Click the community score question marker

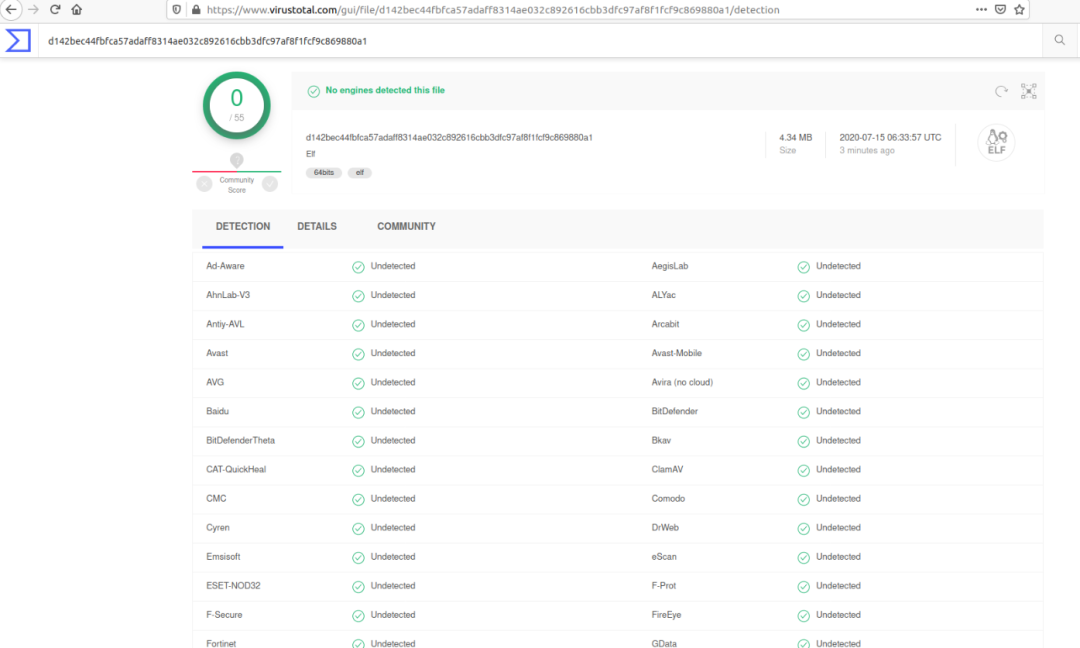[236, 160]
